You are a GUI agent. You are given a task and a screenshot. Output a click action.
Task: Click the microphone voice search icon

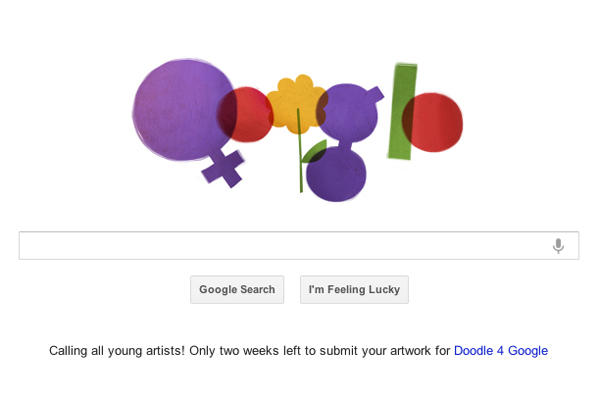[558, 246]
